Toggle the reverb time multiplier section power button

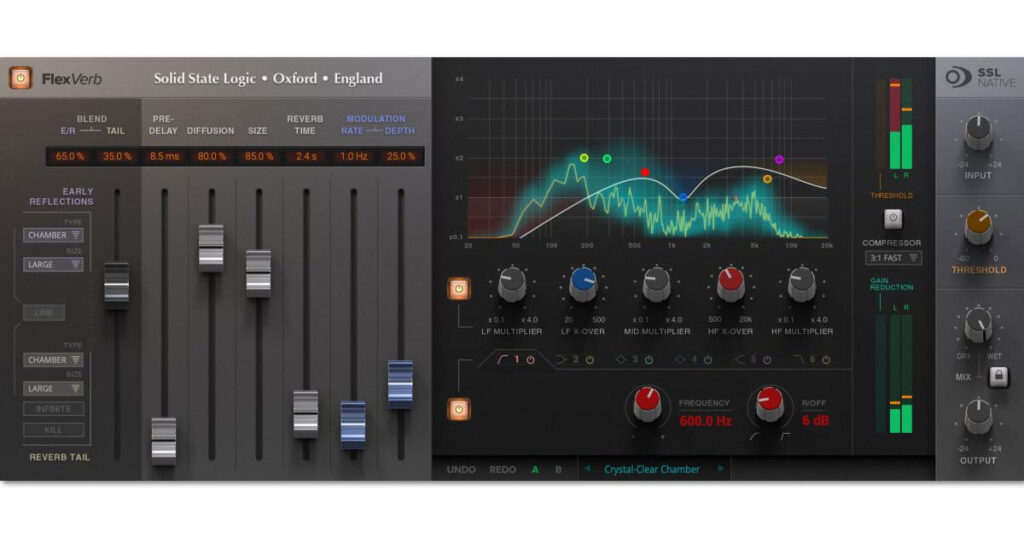tap(459, 289)
